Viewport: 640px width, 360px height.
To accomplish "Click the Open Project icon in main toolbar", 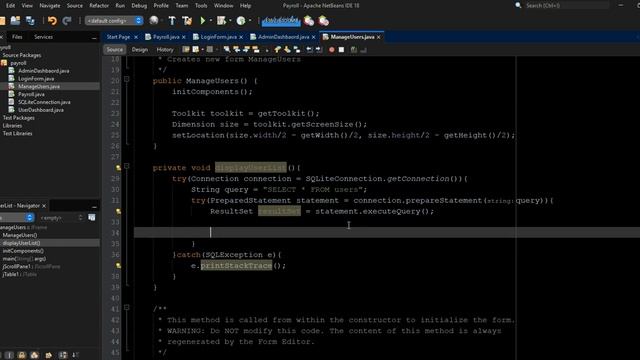I will tap(16, 21).
